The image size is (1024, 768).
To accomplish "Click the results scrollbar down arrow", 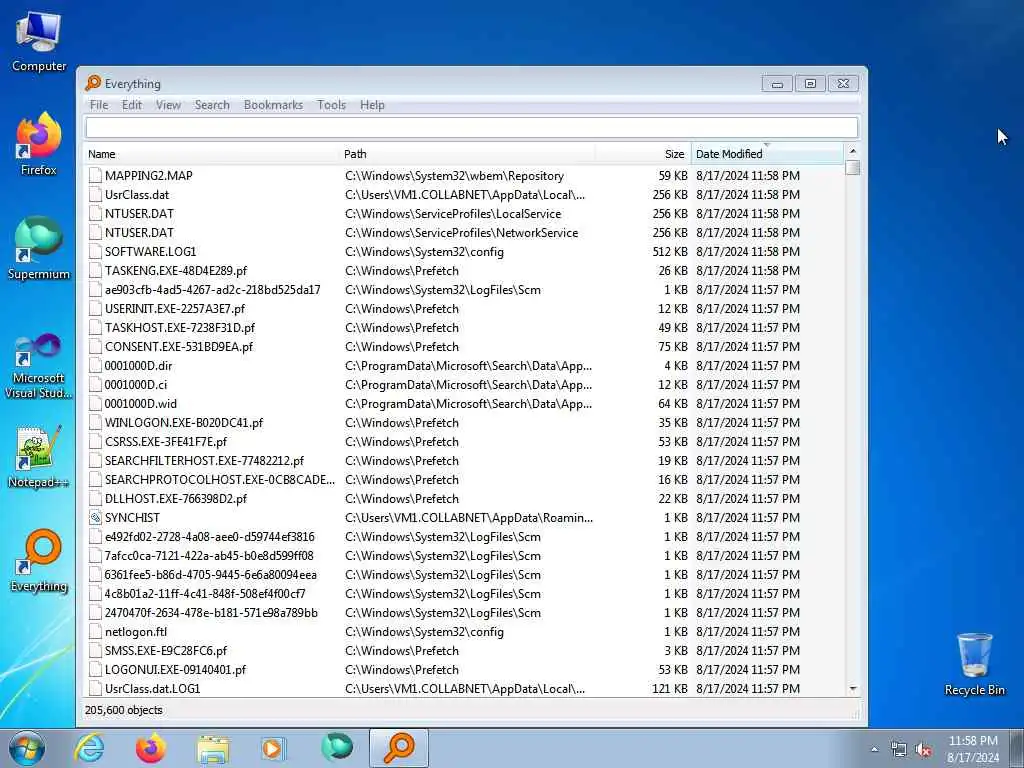I will coord(852,689).
